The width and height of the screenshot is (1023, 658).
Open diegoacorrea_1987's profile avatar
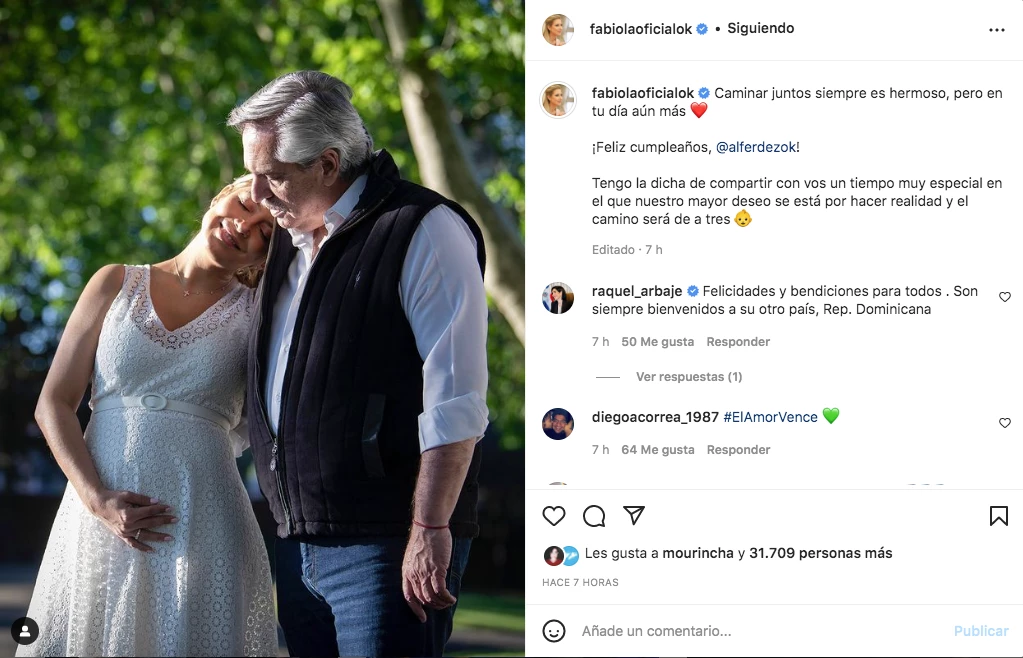pos(558,424)
